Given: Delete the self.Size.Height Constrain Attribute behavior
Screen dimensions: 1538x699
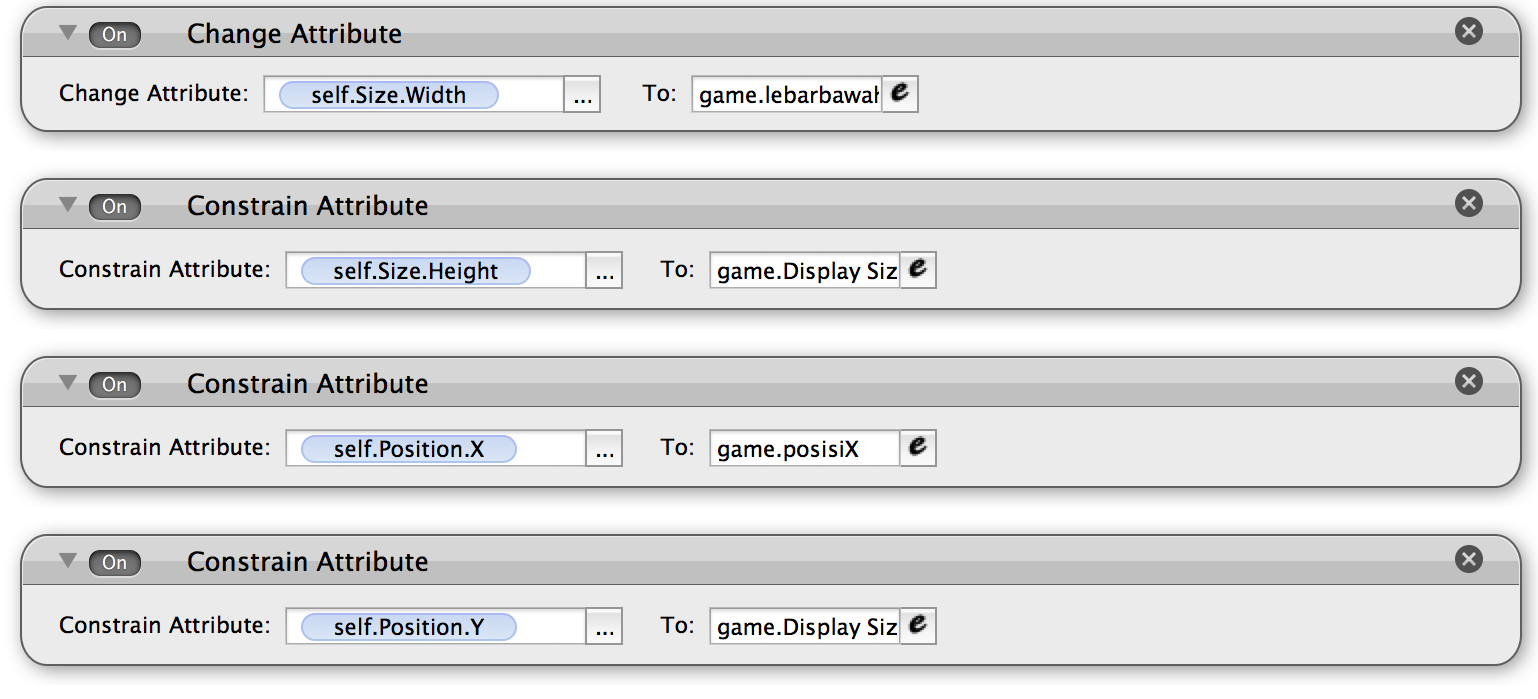Looking at the screenshot, I should (x=1468, y=204).
